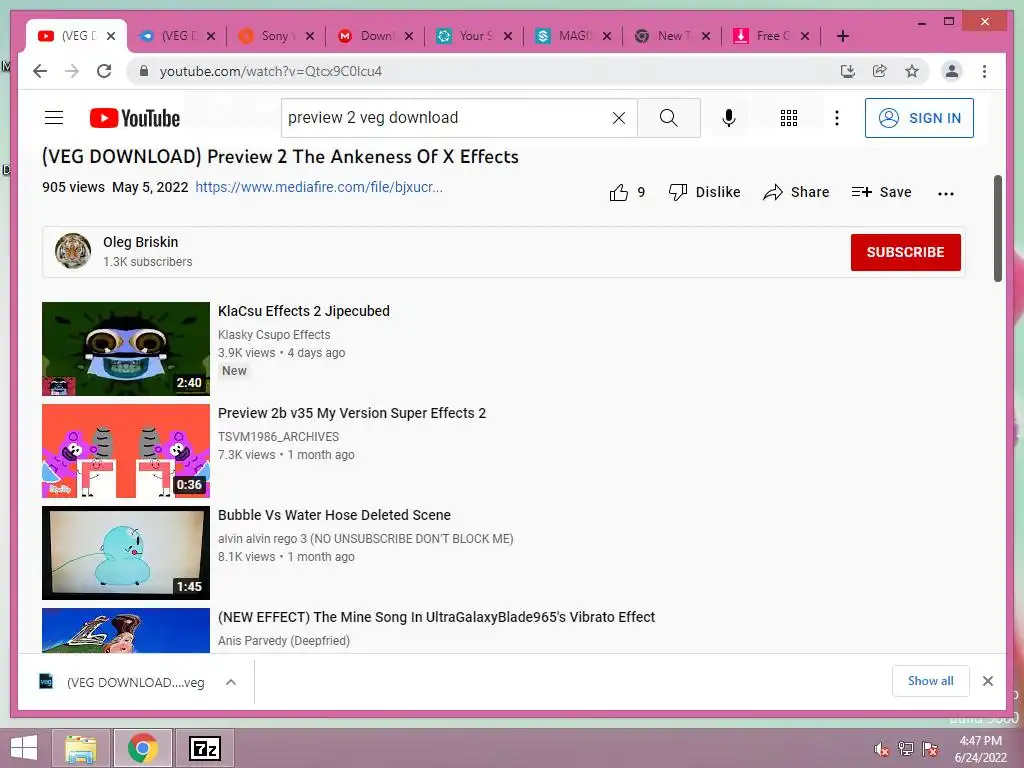Click the search magnifier button
This screenshot has height=768, width=1024.
coord(669,118)
